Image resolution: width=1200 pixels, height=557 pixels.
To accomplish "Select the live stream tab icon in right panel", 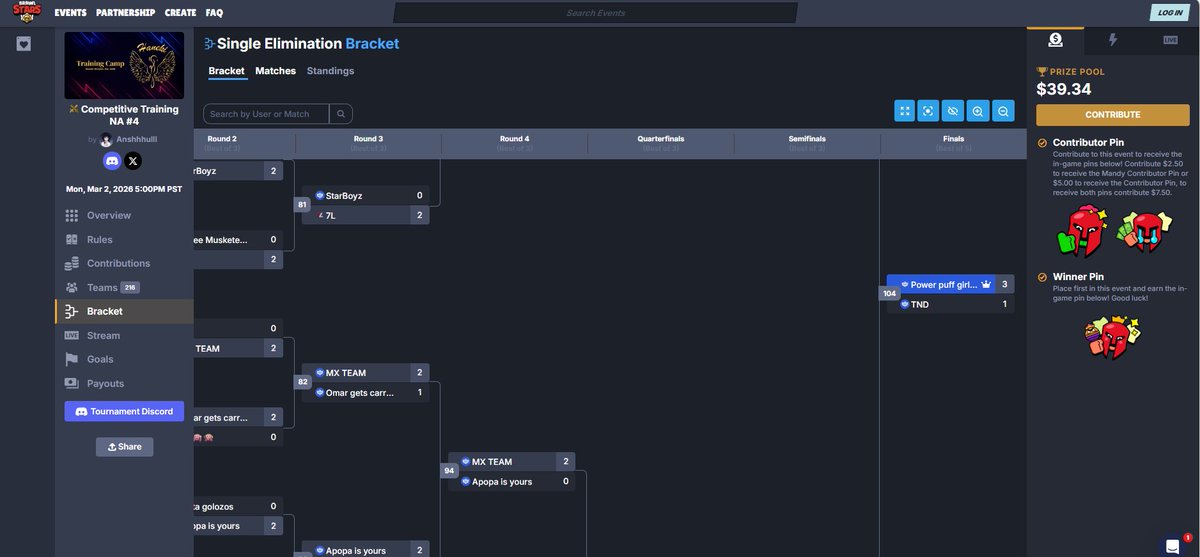I will click(1170, 40).
